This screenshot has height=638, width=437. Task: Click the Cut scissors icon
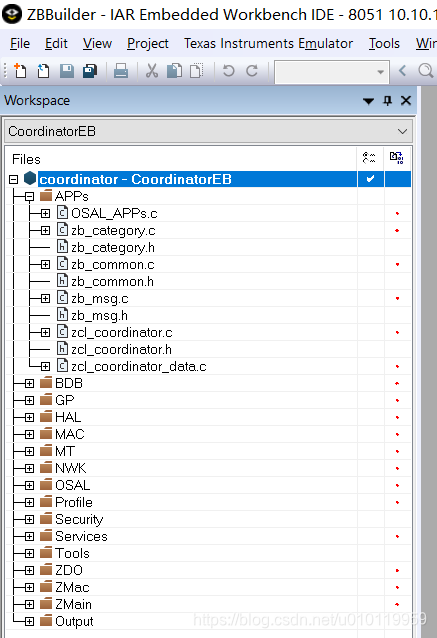[152, 71]
